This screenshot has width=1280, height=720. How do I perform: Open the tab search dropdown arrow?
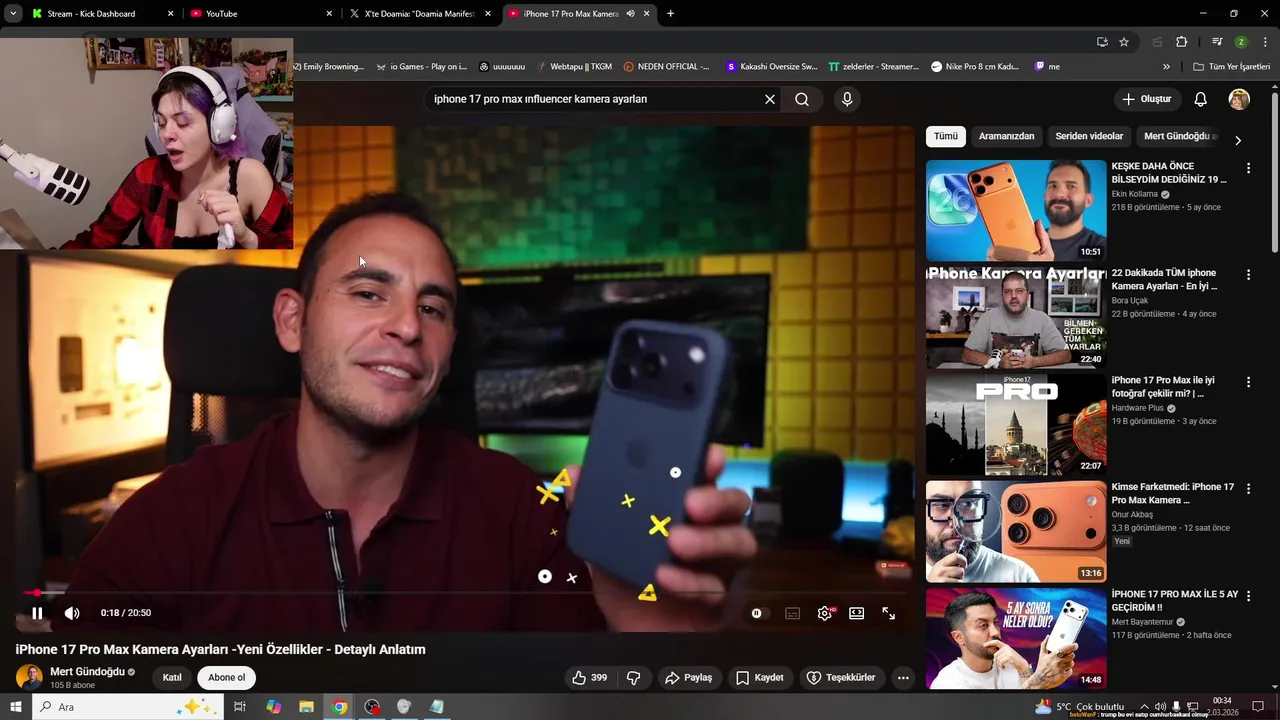[13, 14]
